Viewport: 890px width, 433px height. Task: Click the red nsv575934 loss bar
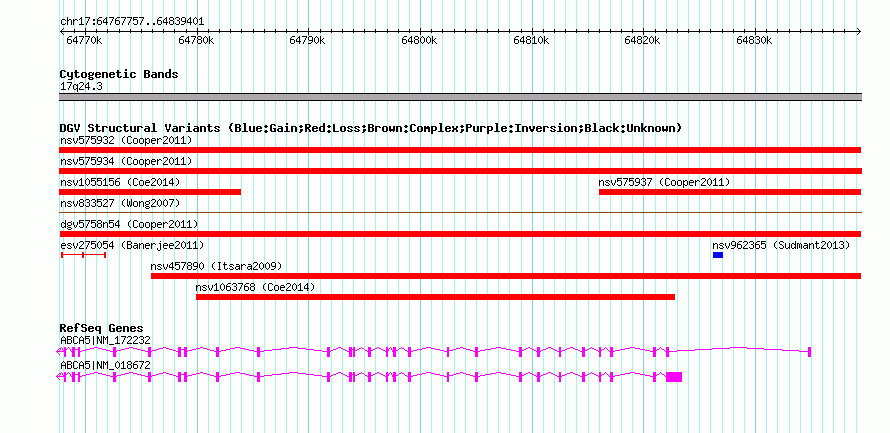tap(460, 171)
